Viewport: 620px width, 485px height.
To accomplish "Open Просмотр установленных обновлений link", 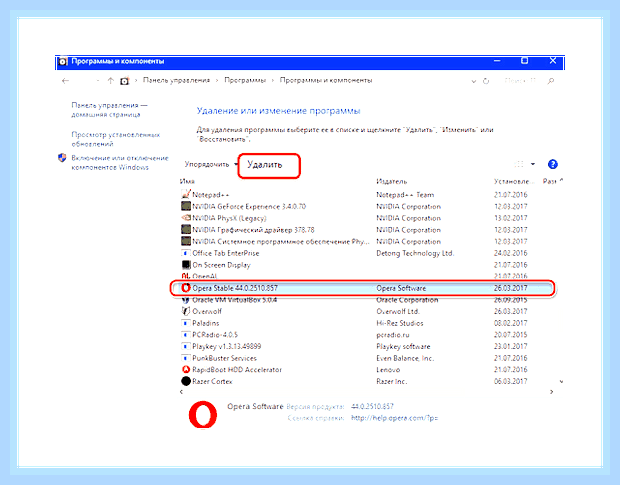I will (115, 139).
